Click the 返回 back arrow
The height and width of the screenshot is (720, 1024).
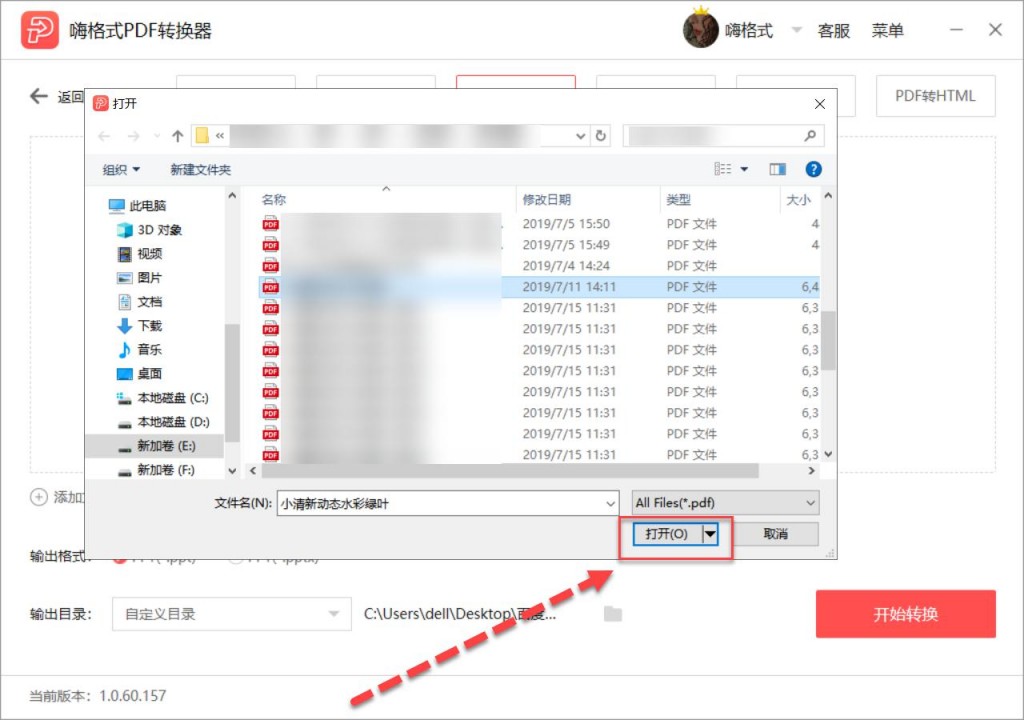[x=39, y=97]
